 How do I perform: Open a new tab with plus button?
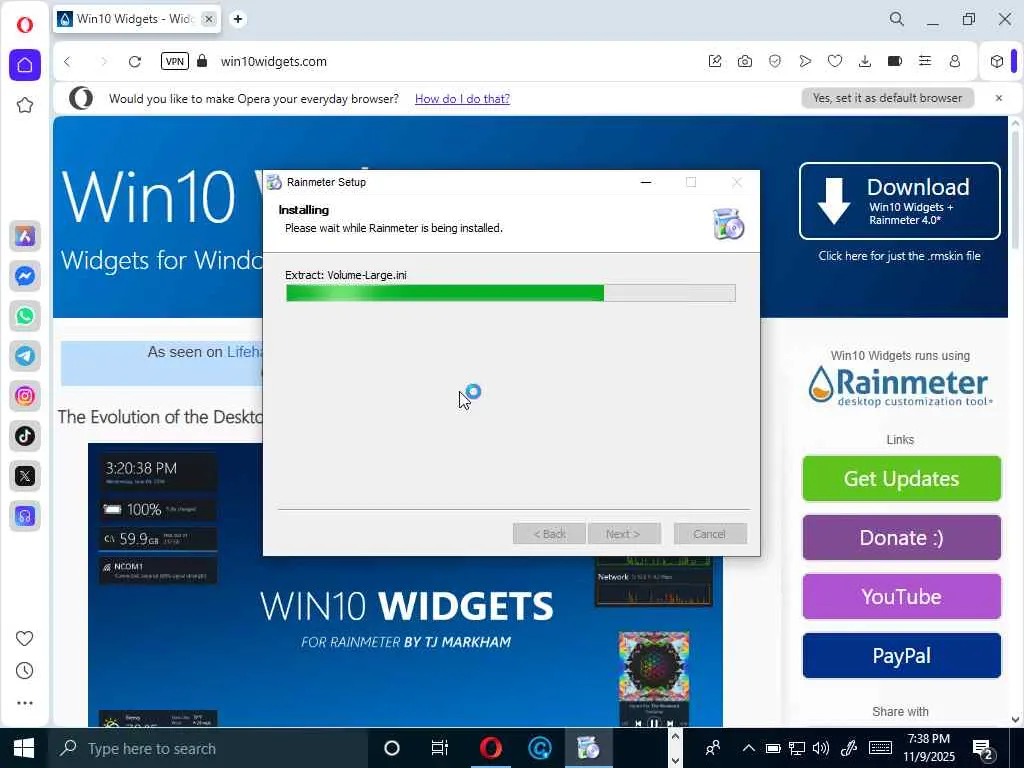238,19
